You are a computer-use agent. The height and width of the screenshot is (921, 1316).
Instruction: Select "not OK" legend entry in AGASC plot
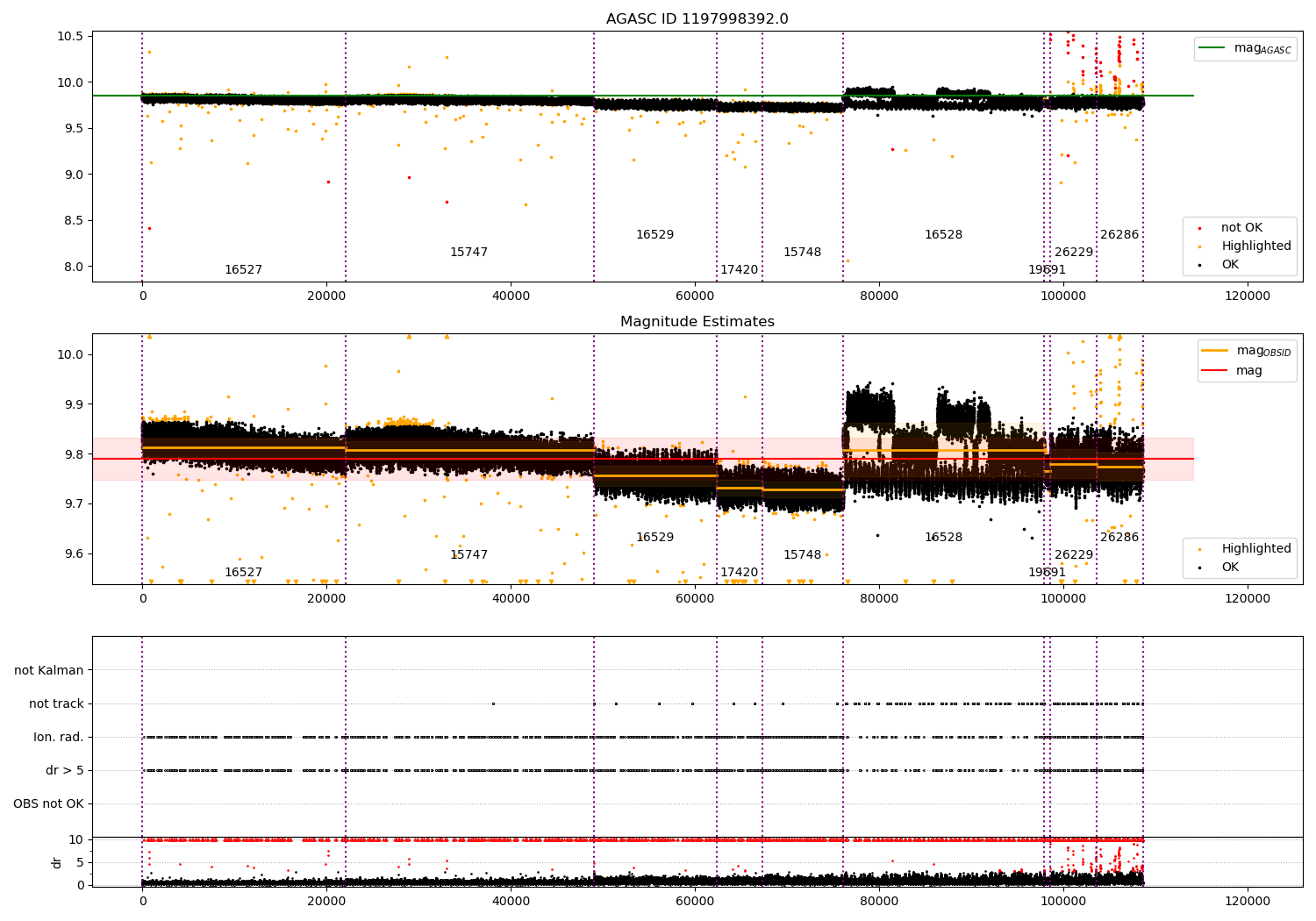point(1241,228)
